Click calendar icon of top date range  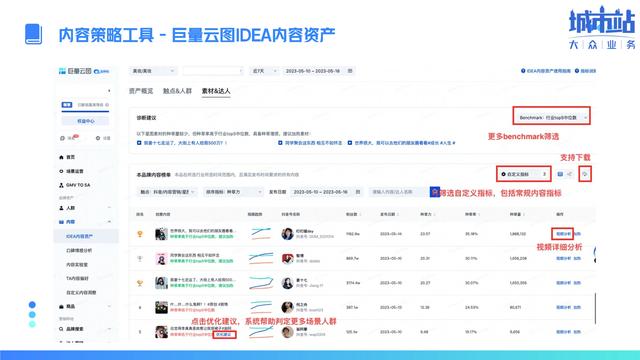point(350,71)
